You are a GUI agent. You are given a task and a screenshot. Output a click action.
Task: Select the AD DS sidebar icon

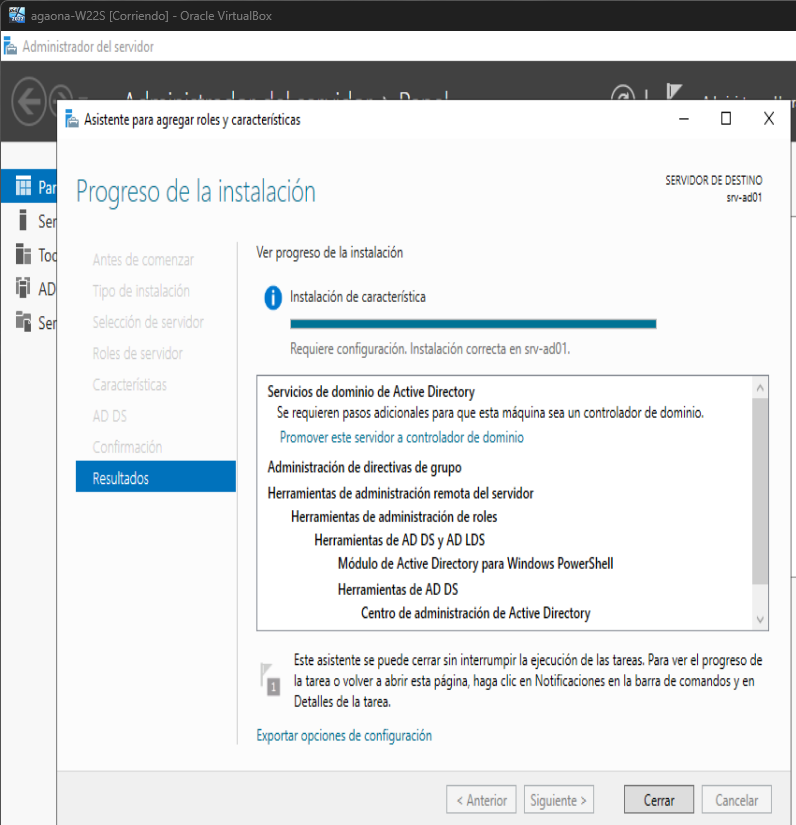tap(24, 288)
